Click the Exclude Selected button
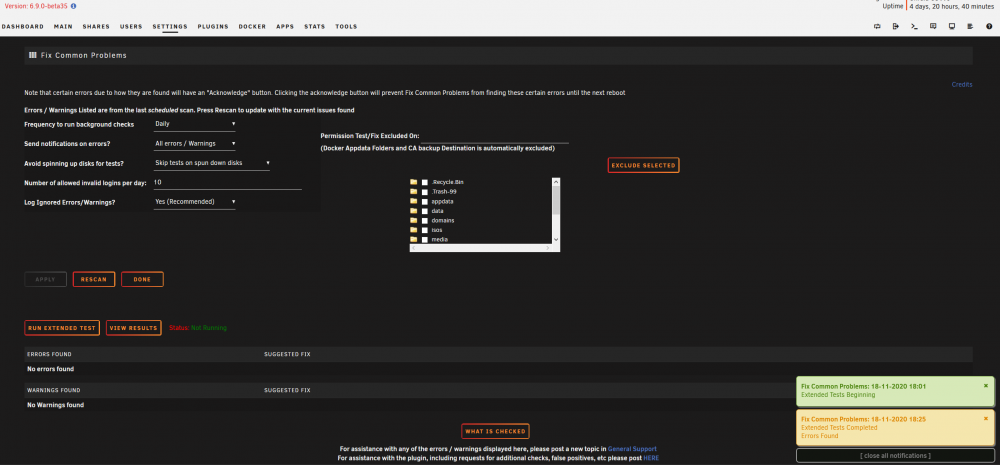This screenshot has width=1000, height=465. tap(643, 165)
